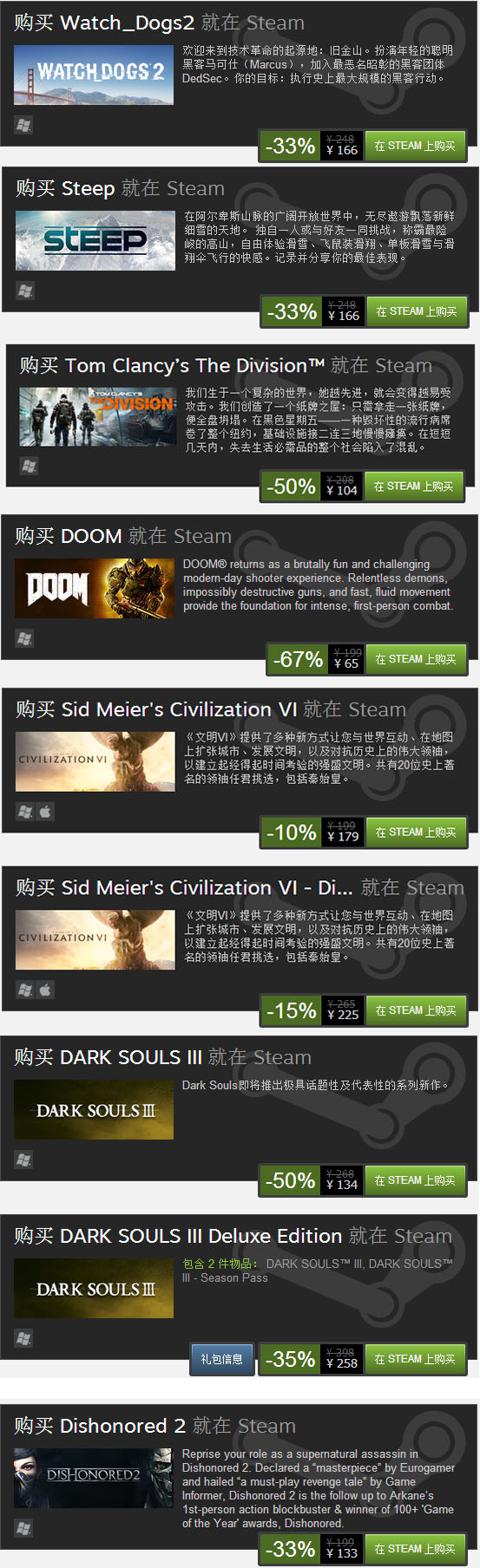Click the Windows icon under Tom Clancy's The Division
Screen dimensions: 480x1568
point(29,466)
